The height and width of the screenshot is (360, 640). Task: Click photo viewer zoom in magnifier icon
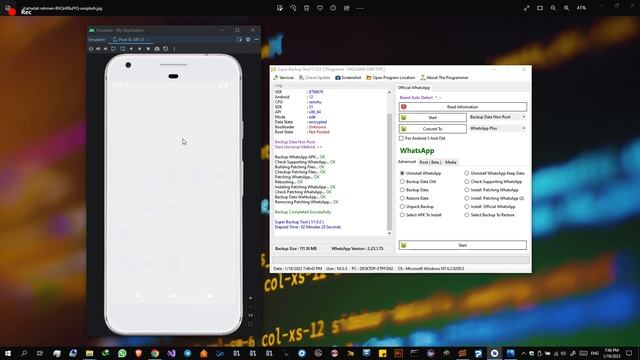tap(567, 8)
